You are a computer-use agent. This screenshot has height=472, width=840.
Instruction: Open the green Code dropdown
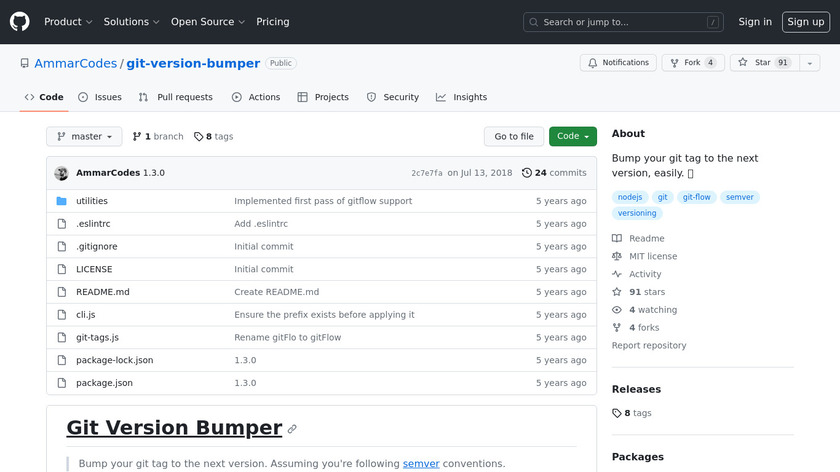click(x=572, y=137)
